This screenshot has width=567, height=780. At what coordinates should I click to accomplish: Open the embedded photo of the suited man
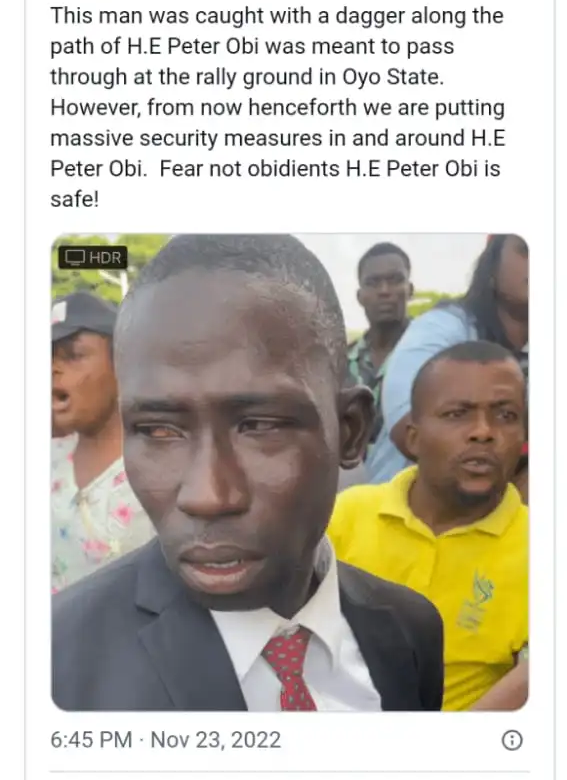[x=290, y=472]
